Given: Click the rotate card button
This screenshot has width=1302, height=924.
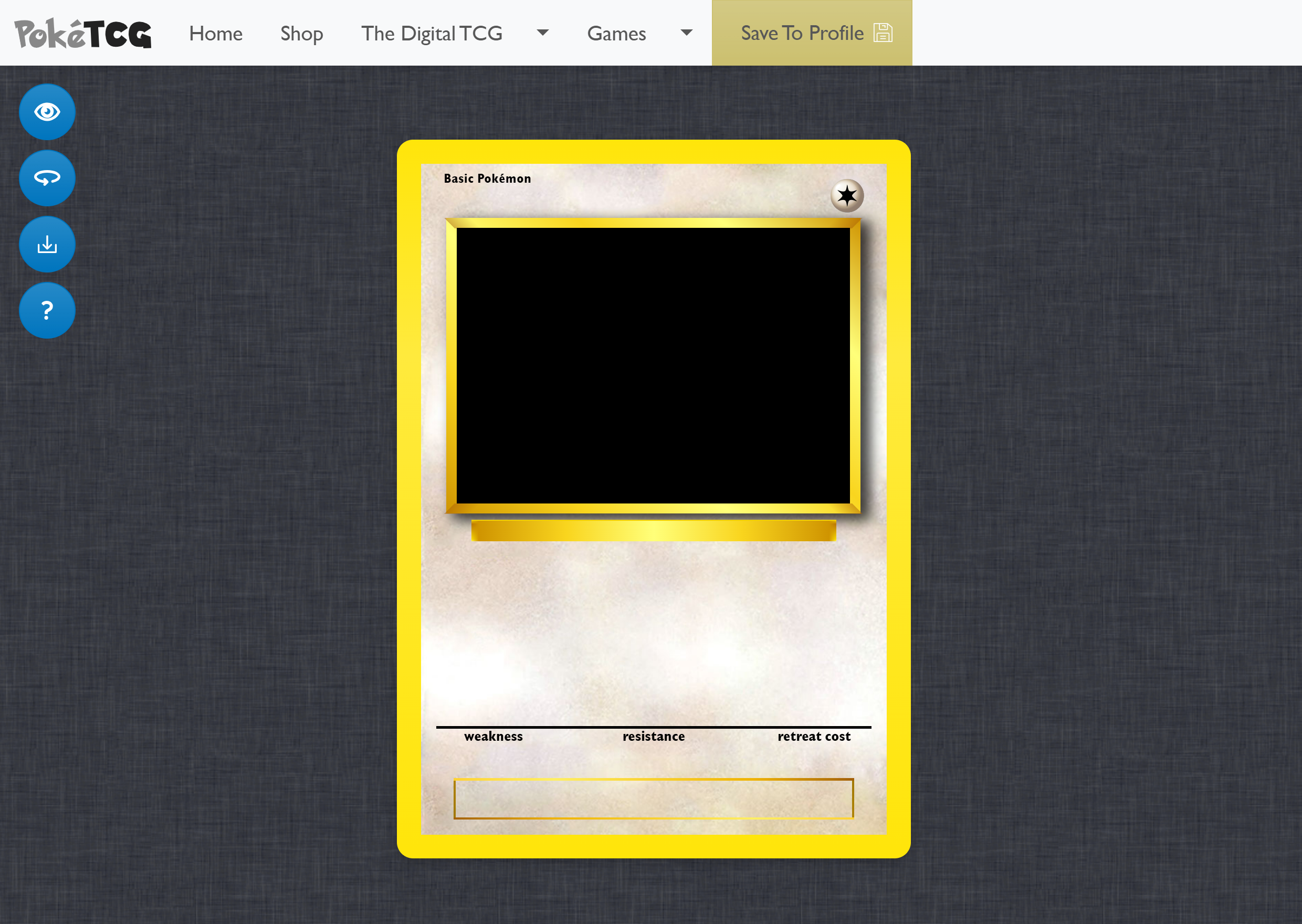Looking at the screenshot, I should click(47, 178).
